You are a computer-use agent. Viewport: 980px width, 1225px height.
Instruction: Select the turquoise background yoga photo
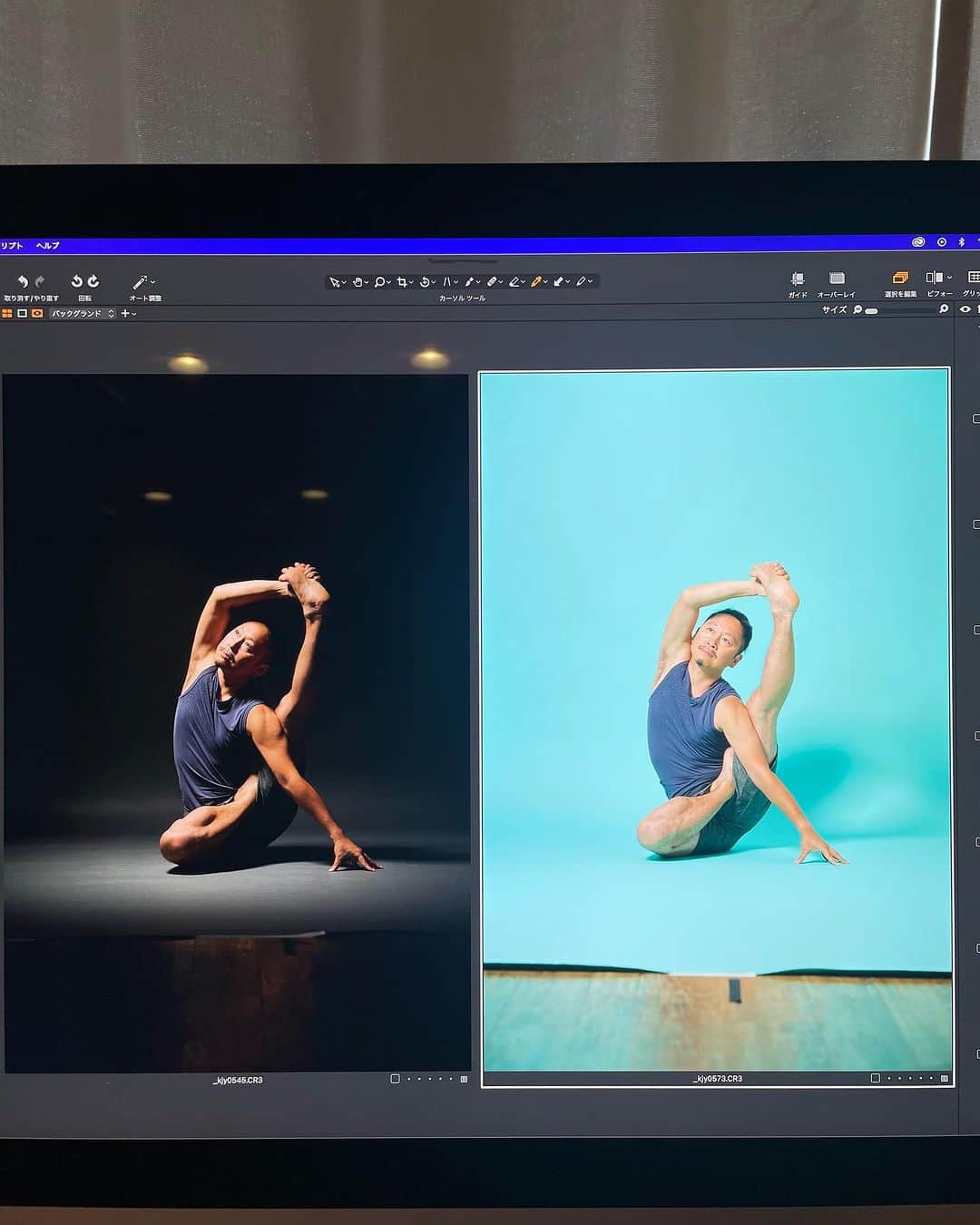(716, 721)
